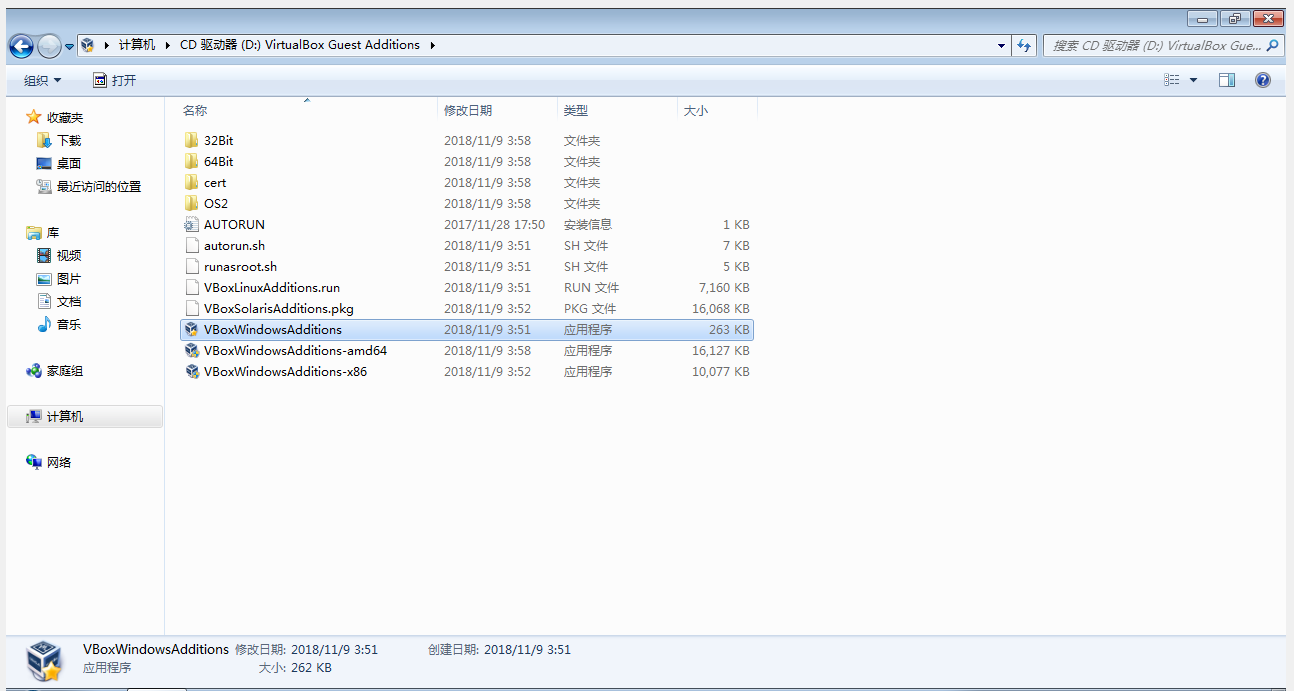Screen dimensions: 1294x691
Task: Select the file name VBoxSolarisAdditions.pkg
Action: 279,309
